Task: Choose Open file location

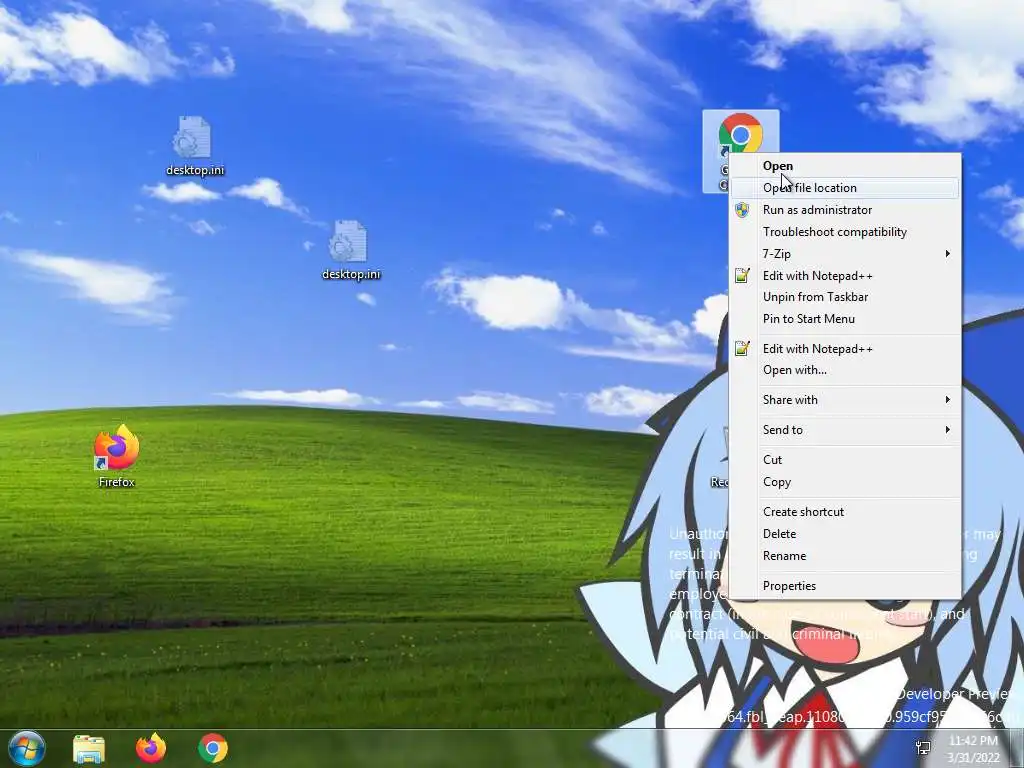Action: 844,188
